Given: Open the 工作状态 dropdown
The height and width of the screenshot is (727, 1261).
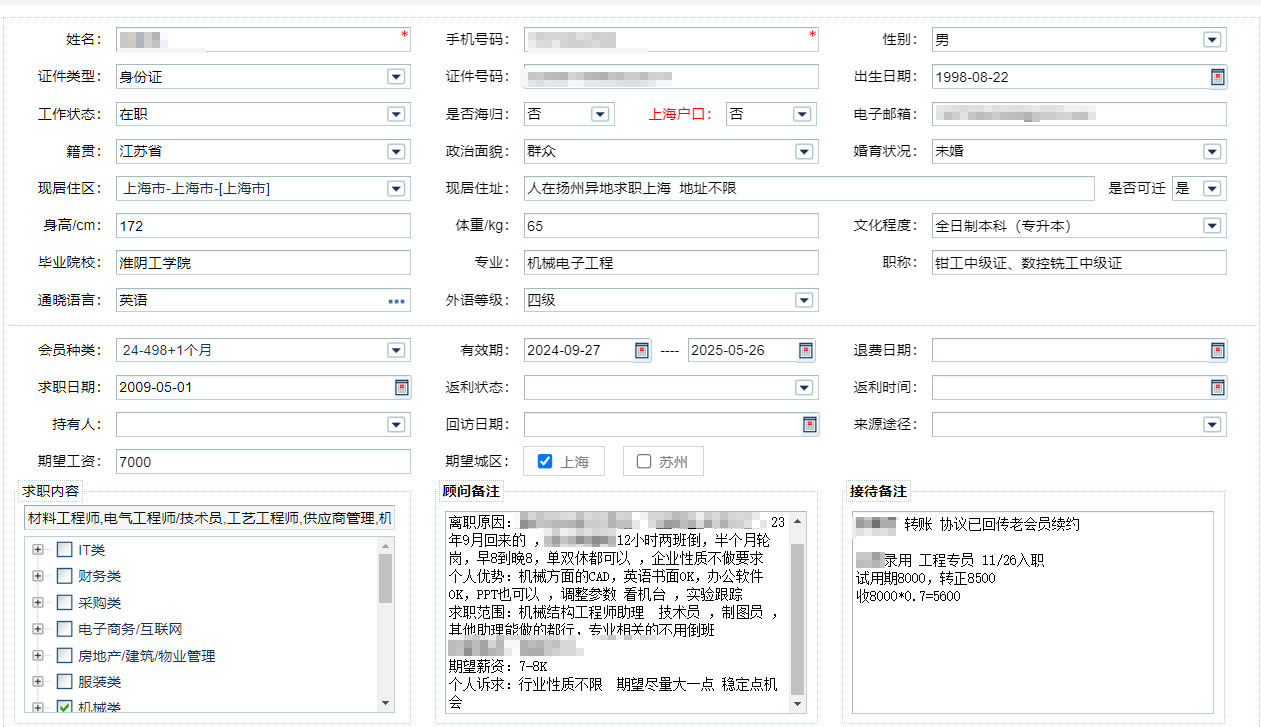Looking at the screenshot, I should tap(396, 114).
